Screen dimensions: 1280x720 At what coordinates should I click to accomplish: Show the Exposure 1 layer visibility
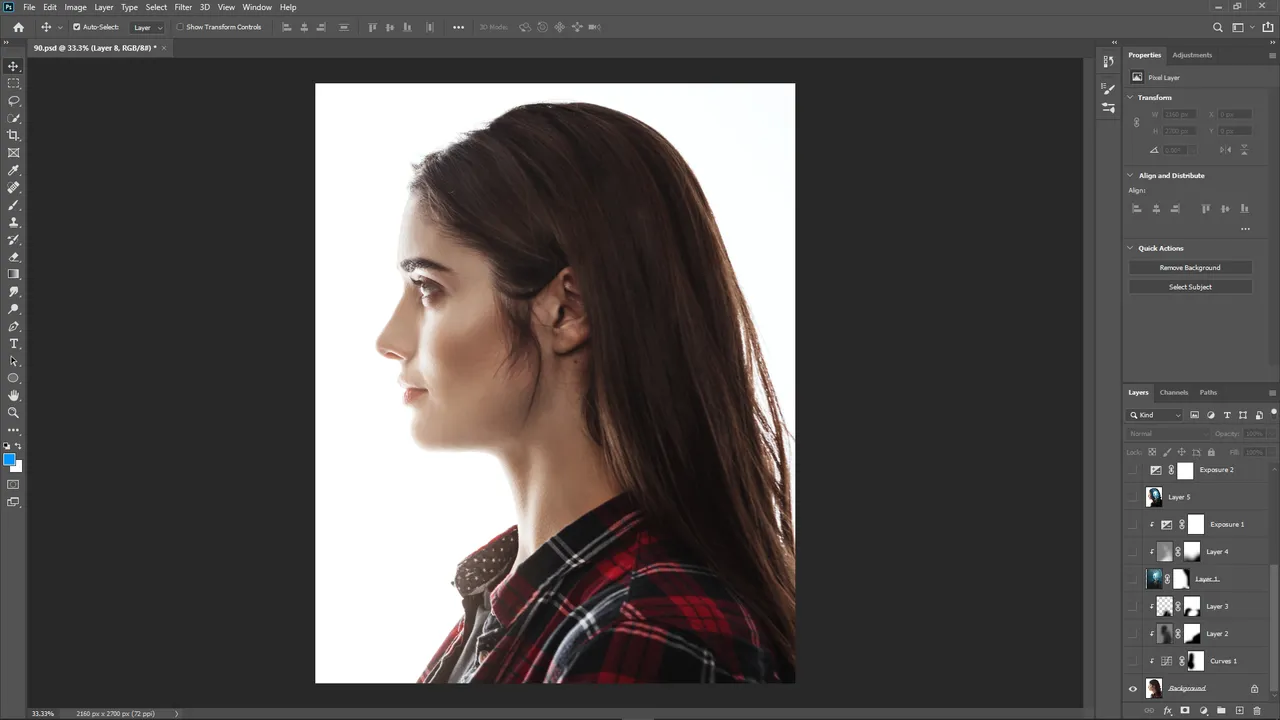click(x=1133, y=524)
